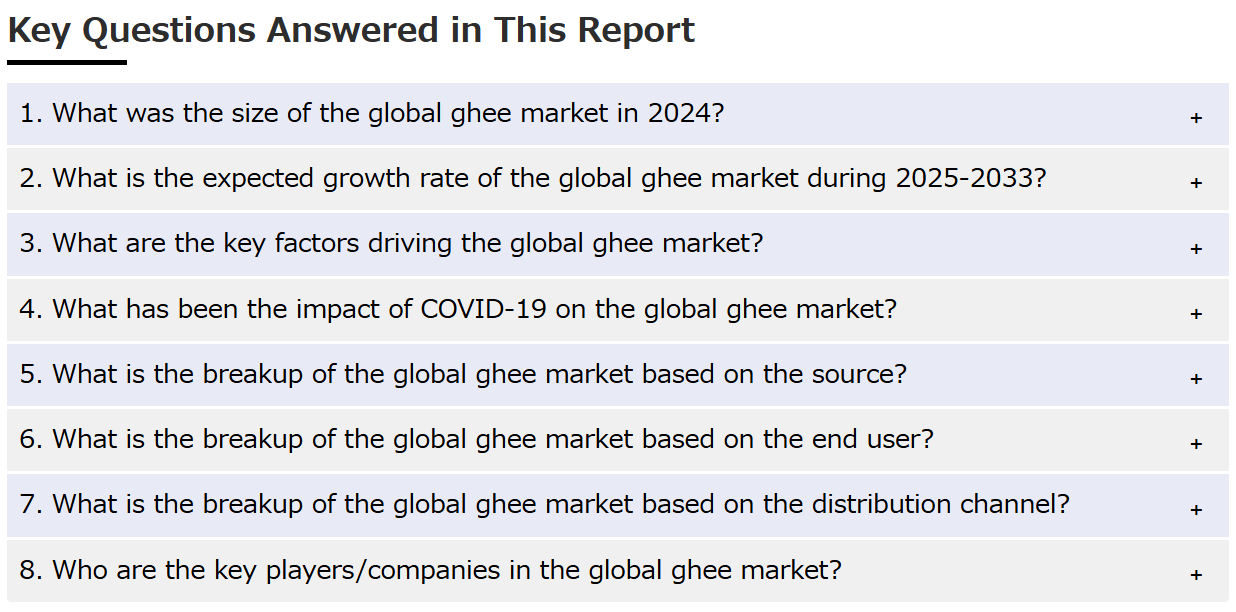Show the answer to question 4 on COVID-19 impact
This screenshot has width=1236, height=612.
point(618,310)
